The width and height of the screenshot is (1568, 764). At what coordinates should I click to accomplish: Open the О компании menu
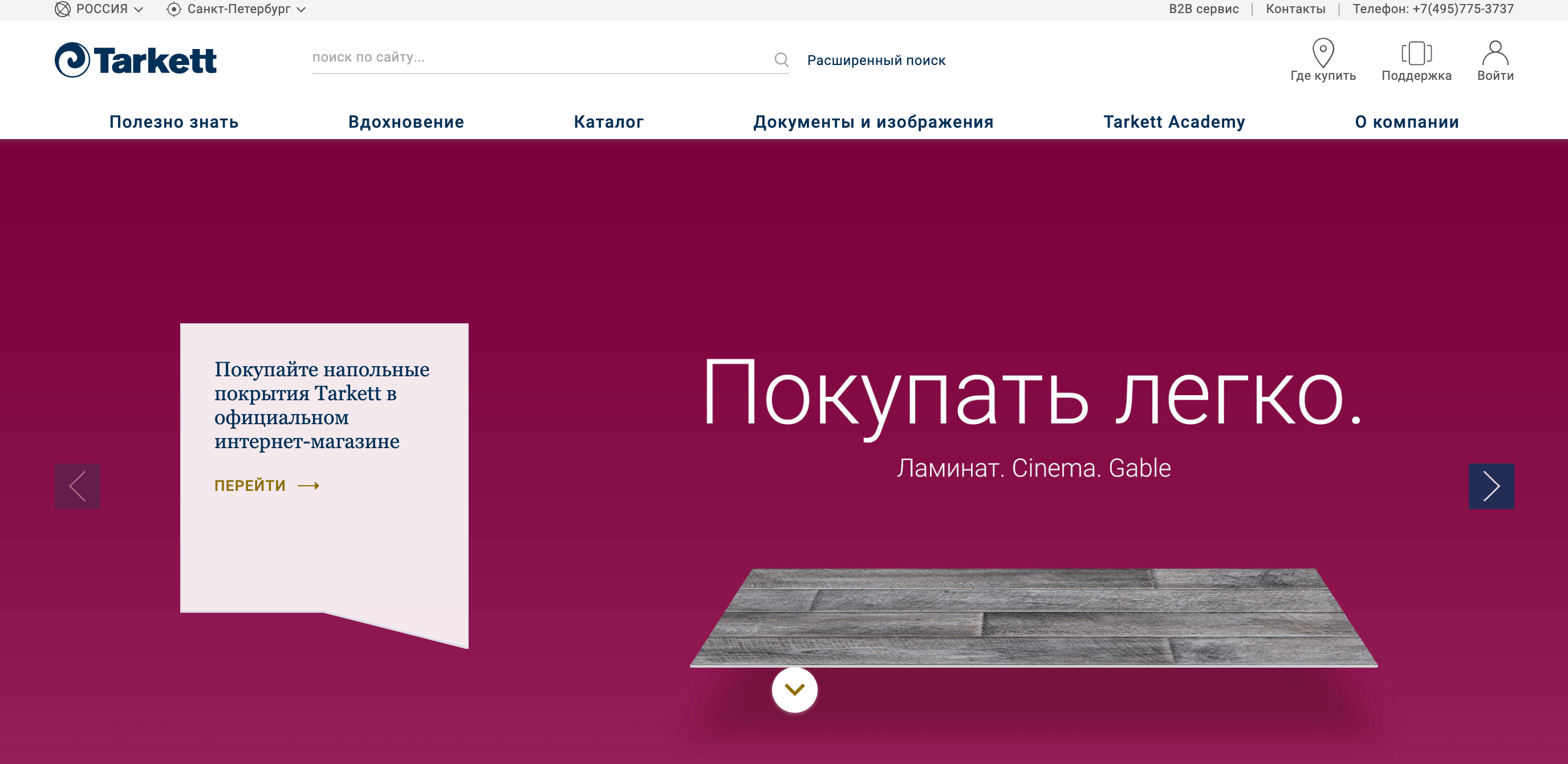1406,122
